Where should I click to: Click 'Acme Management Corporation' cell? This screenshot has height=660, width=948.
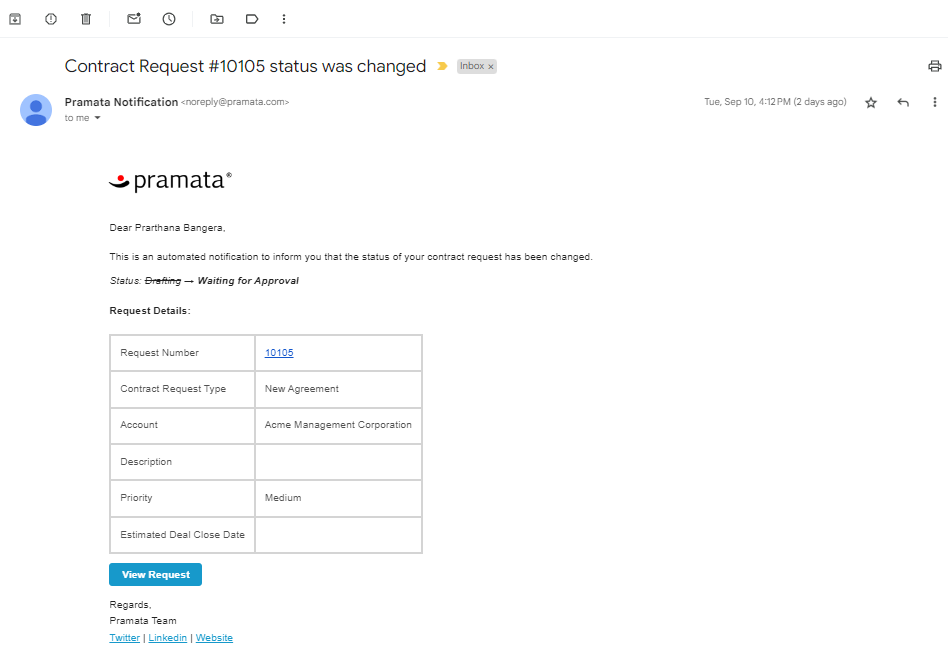pyautogui.click(x=338, y=425)
